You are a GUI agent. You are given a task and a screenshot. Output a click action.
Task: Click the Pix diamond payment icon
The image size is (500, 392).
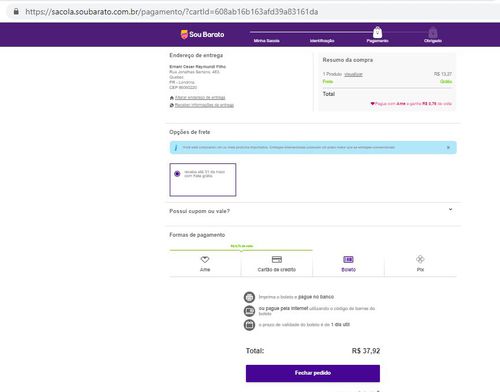point(420,259)
